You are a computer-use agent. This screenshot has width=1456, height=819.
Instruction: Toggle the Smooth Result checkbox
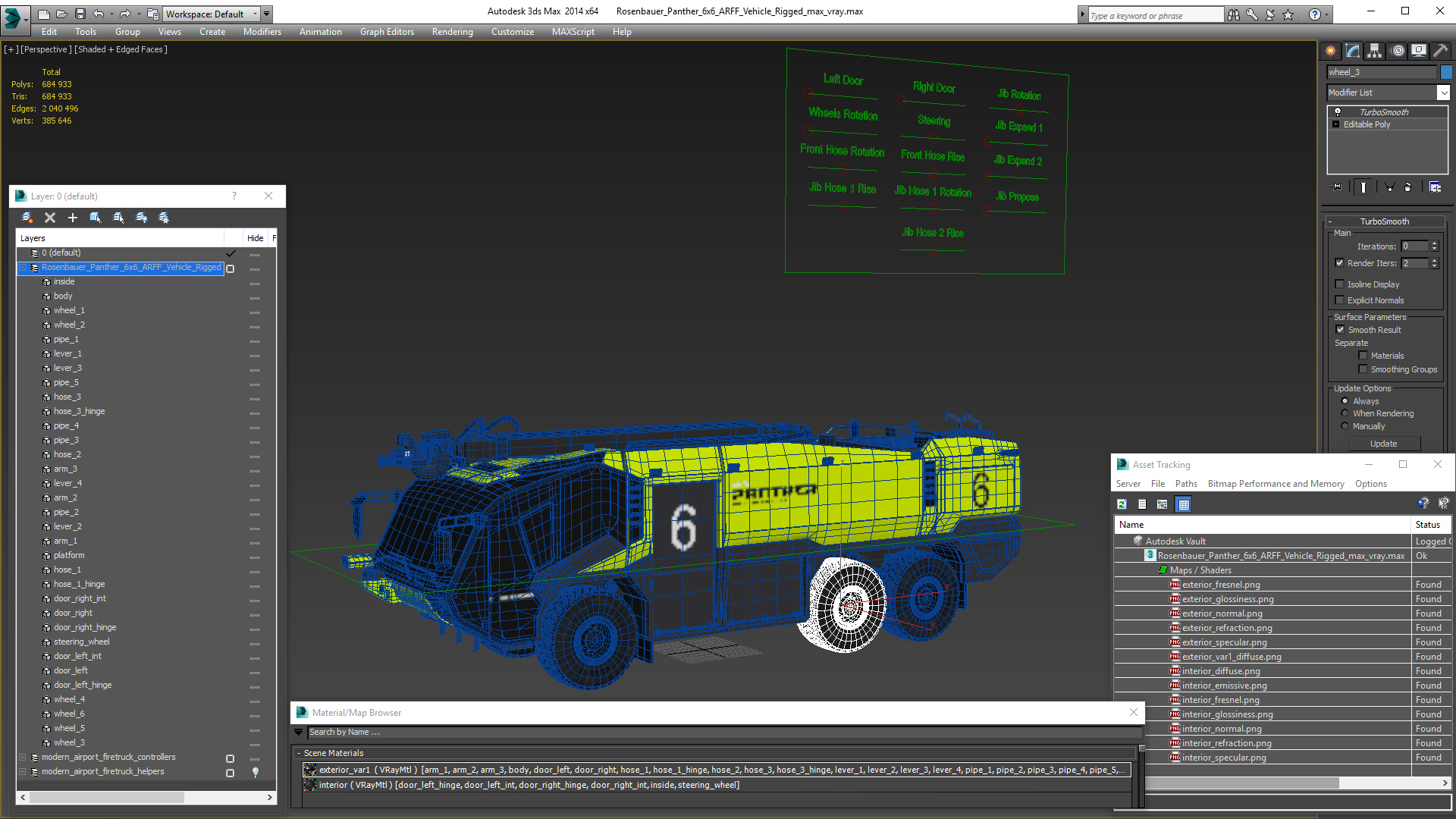(1340, 330)
